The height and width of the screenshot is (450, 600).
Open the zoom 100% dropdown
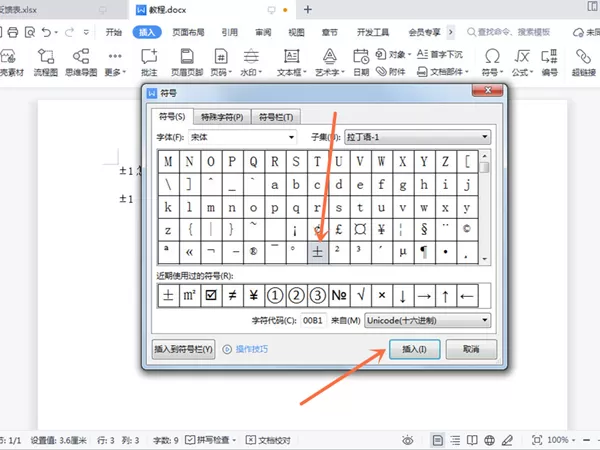tap(561, 440)
